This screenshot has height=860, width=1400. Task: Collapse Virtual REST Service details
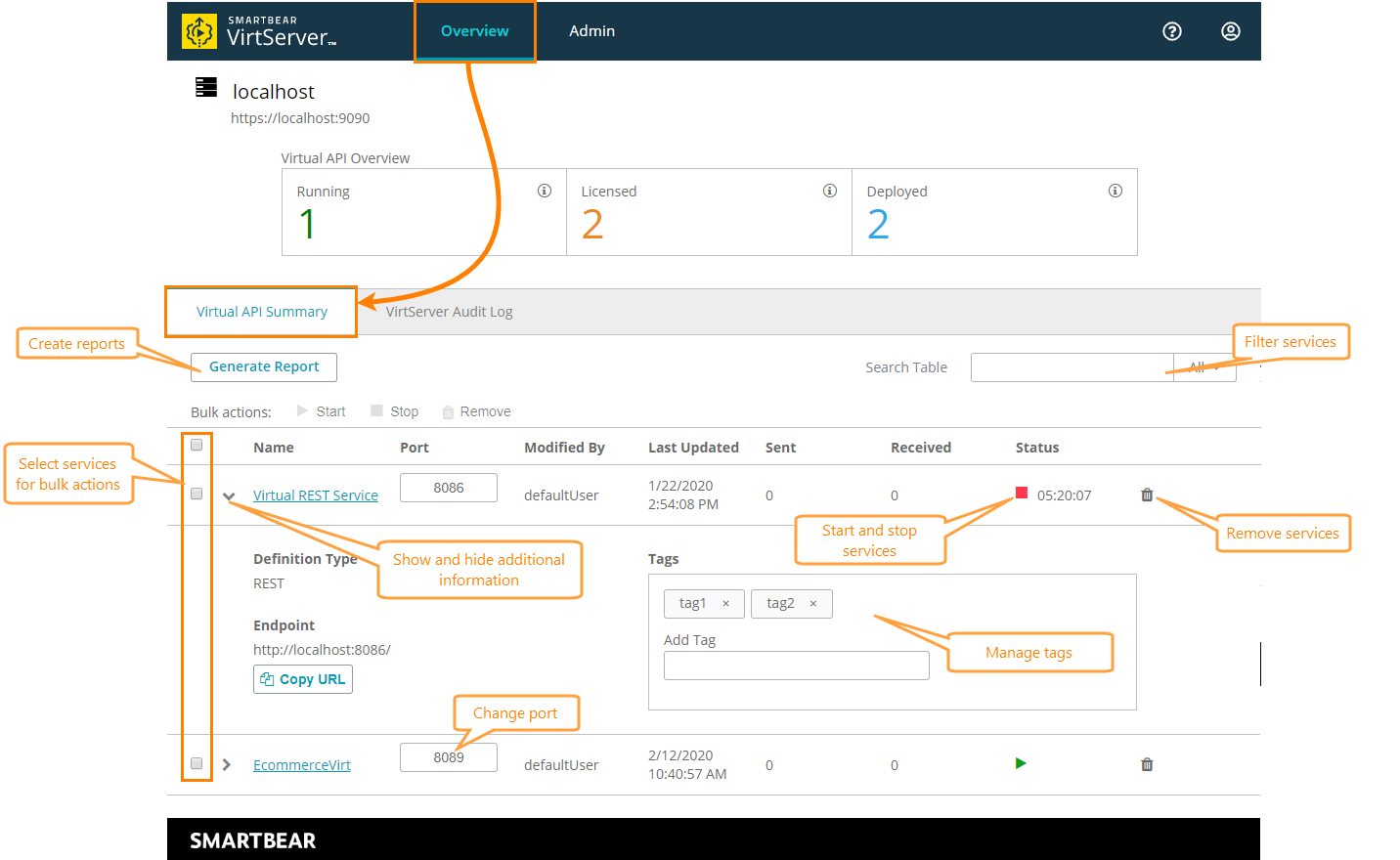[229, 496]
